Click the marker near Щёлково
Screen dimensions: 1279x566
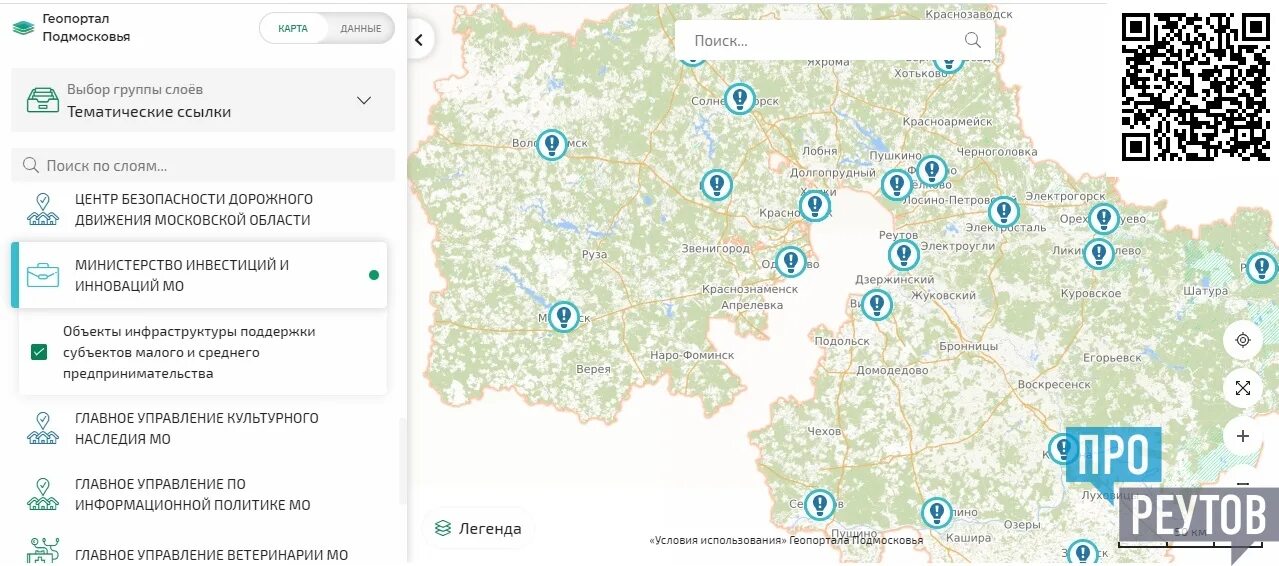(932, 171)
